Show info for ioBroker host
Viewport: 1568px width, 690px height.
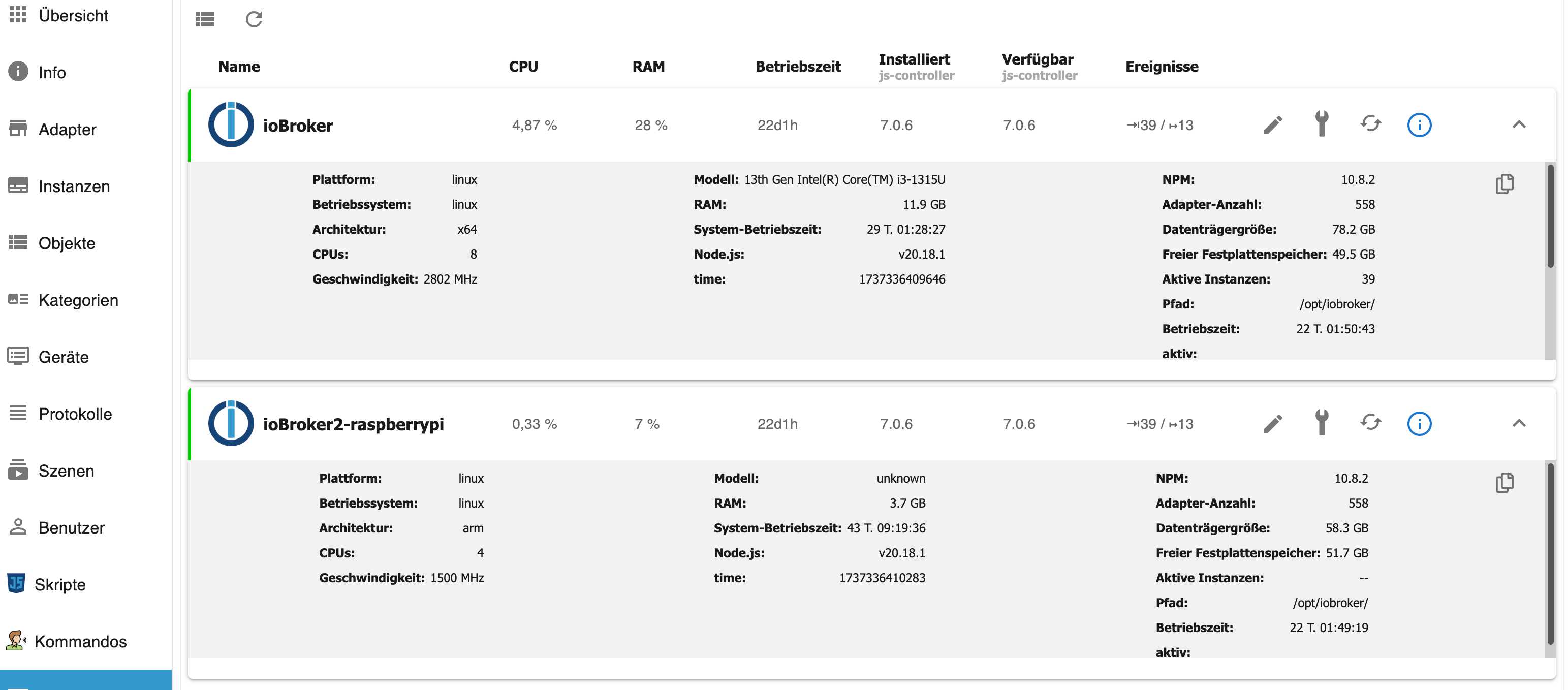pyautogui.click(x=1419, y=124)
